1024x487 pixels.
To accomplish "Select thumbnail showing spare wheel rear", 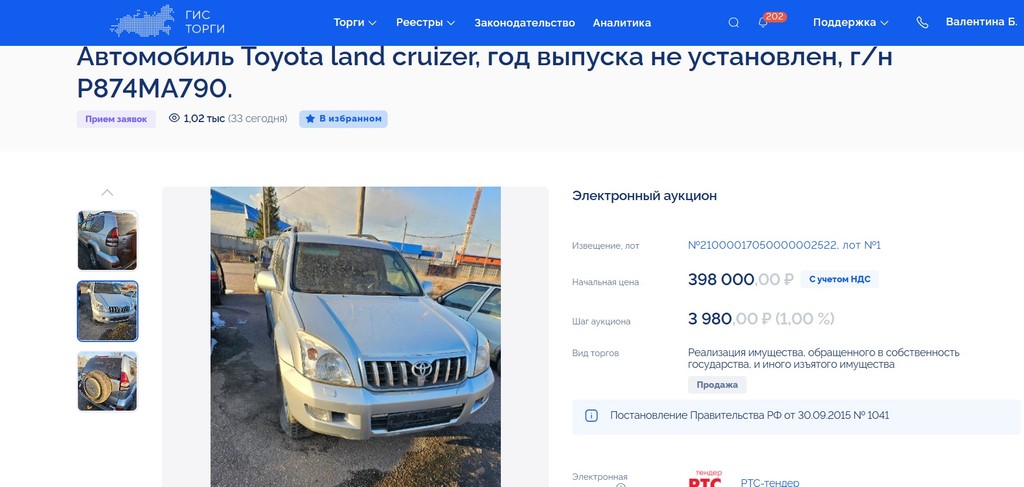I will pyautogui.click(x=107, y=381).
